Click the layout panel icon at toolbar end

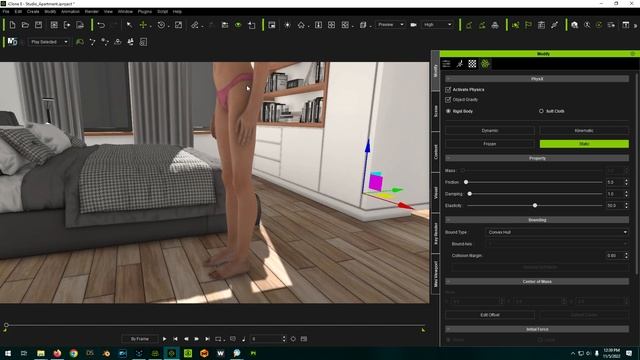tap(626, 25)
